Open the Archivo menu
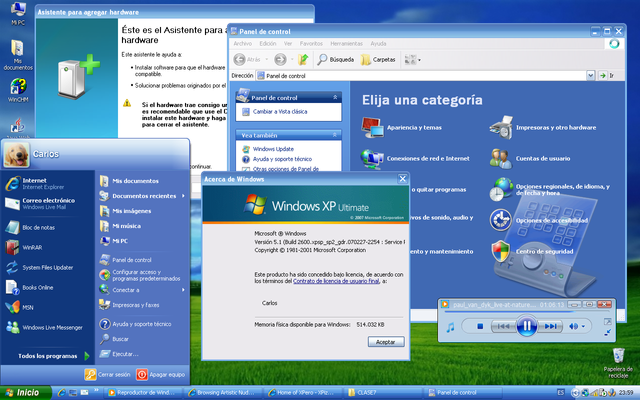This screenshot has height=400, width=640. 242,43
